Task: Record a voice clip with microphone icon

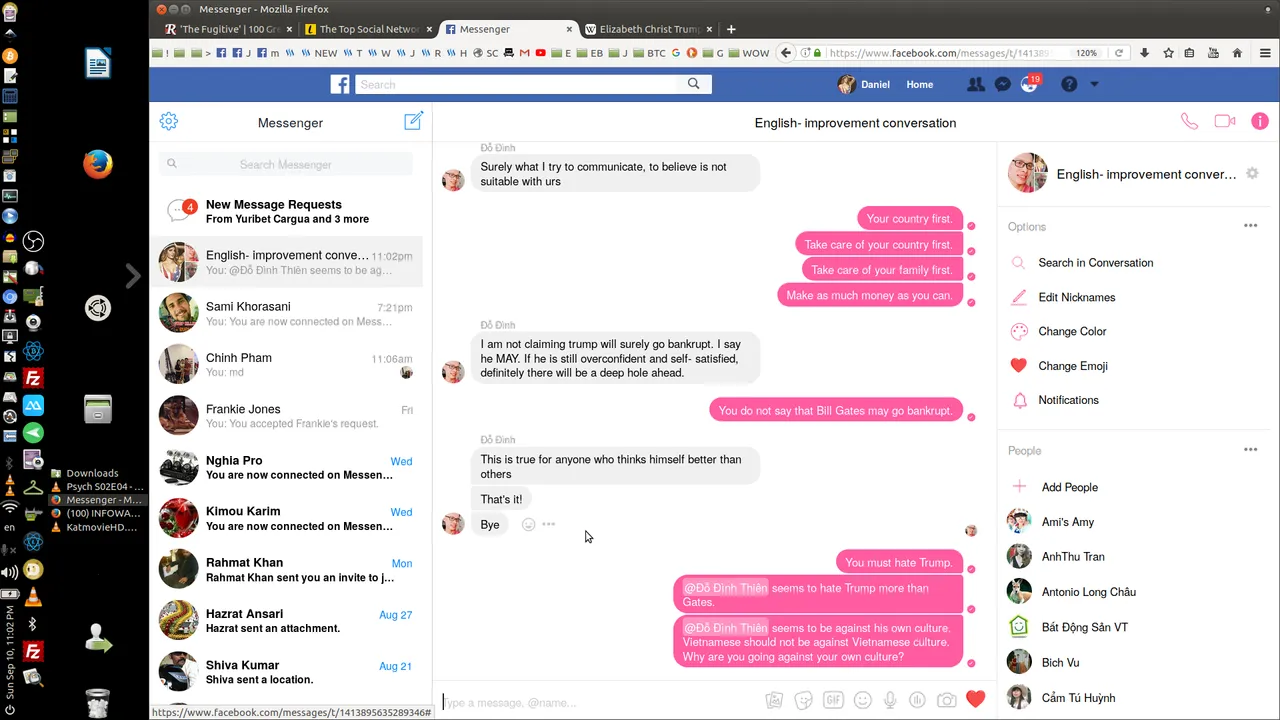Action: (x=889, y=701)
